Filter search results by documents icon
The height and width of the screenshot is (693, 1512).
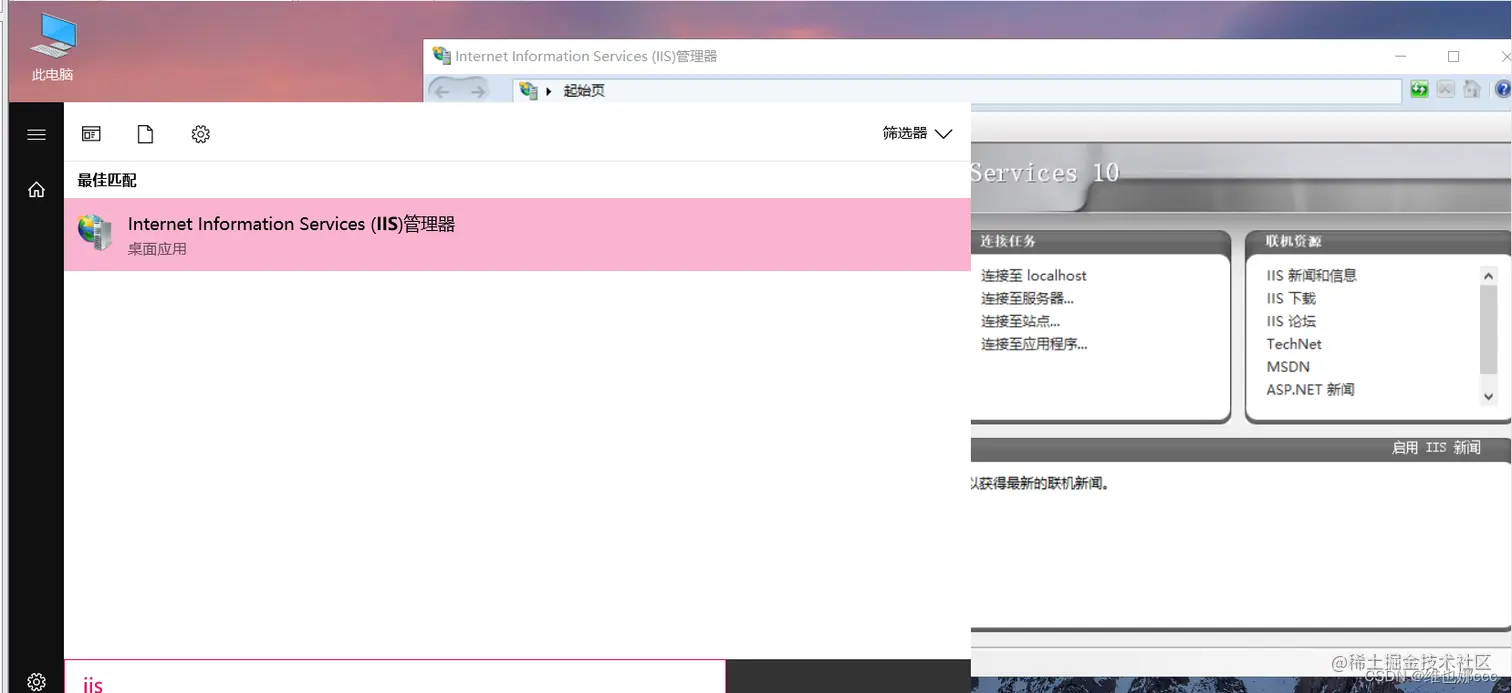pos(146,134)
